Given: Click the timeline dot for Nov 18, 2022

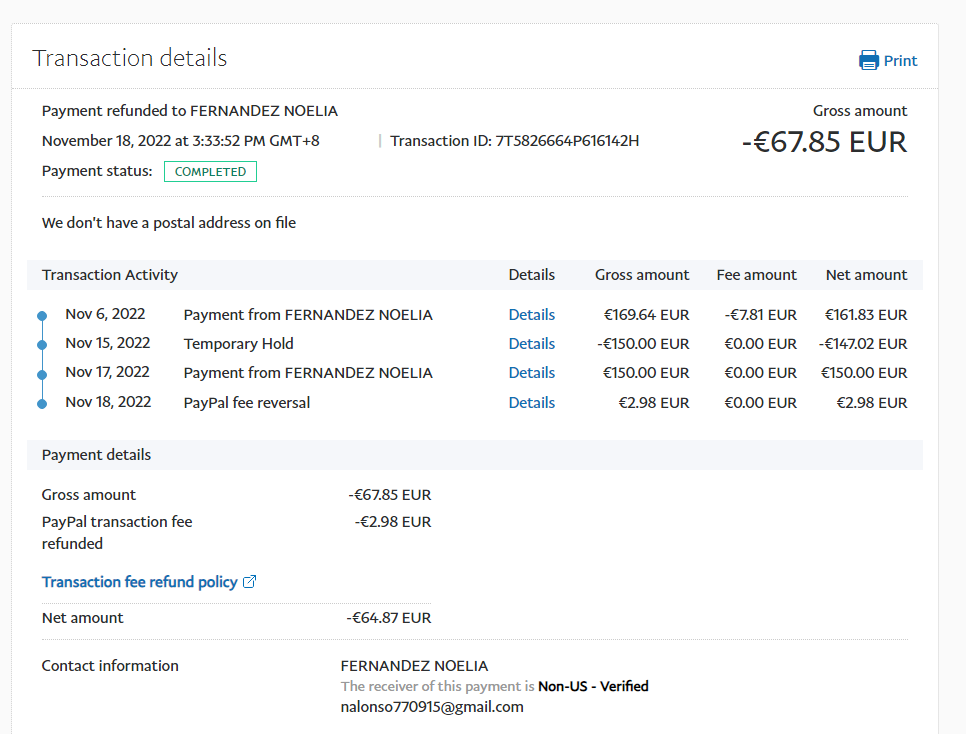Looking at the screenshot, I should tap(41, 404).
